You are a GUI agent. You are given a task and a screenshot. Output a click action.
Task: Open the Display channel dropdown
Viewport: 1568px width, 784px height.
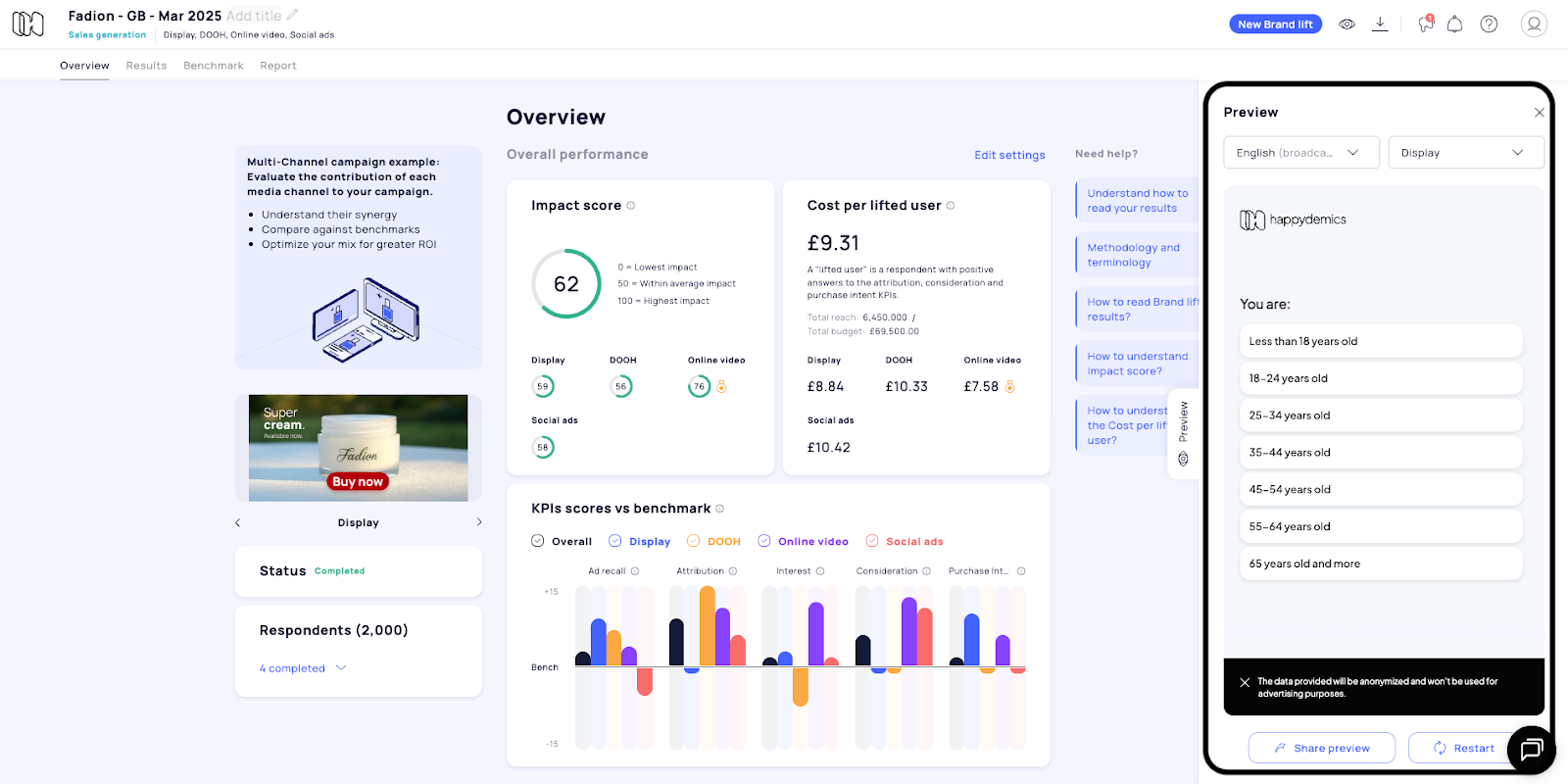tap(1465, 153)
